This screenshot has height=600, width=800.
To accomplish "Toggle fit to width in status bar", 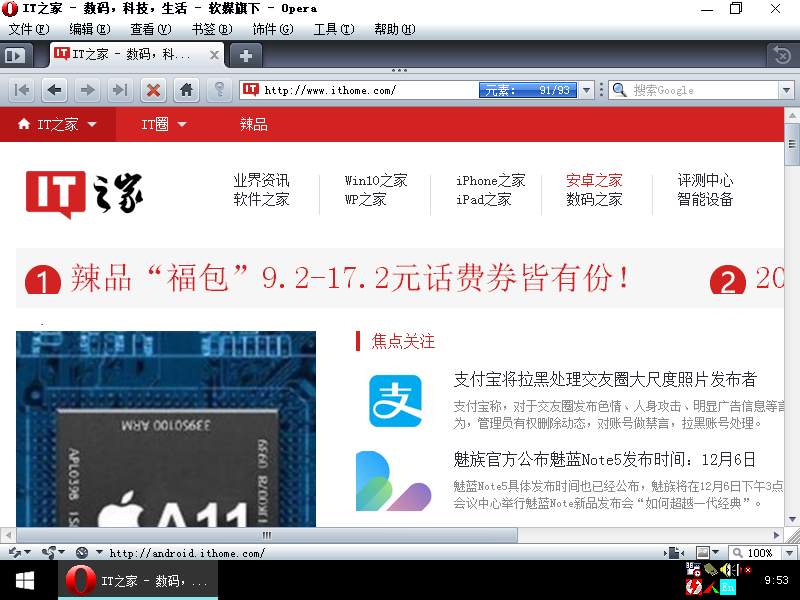I will click(x=674, y=553).
